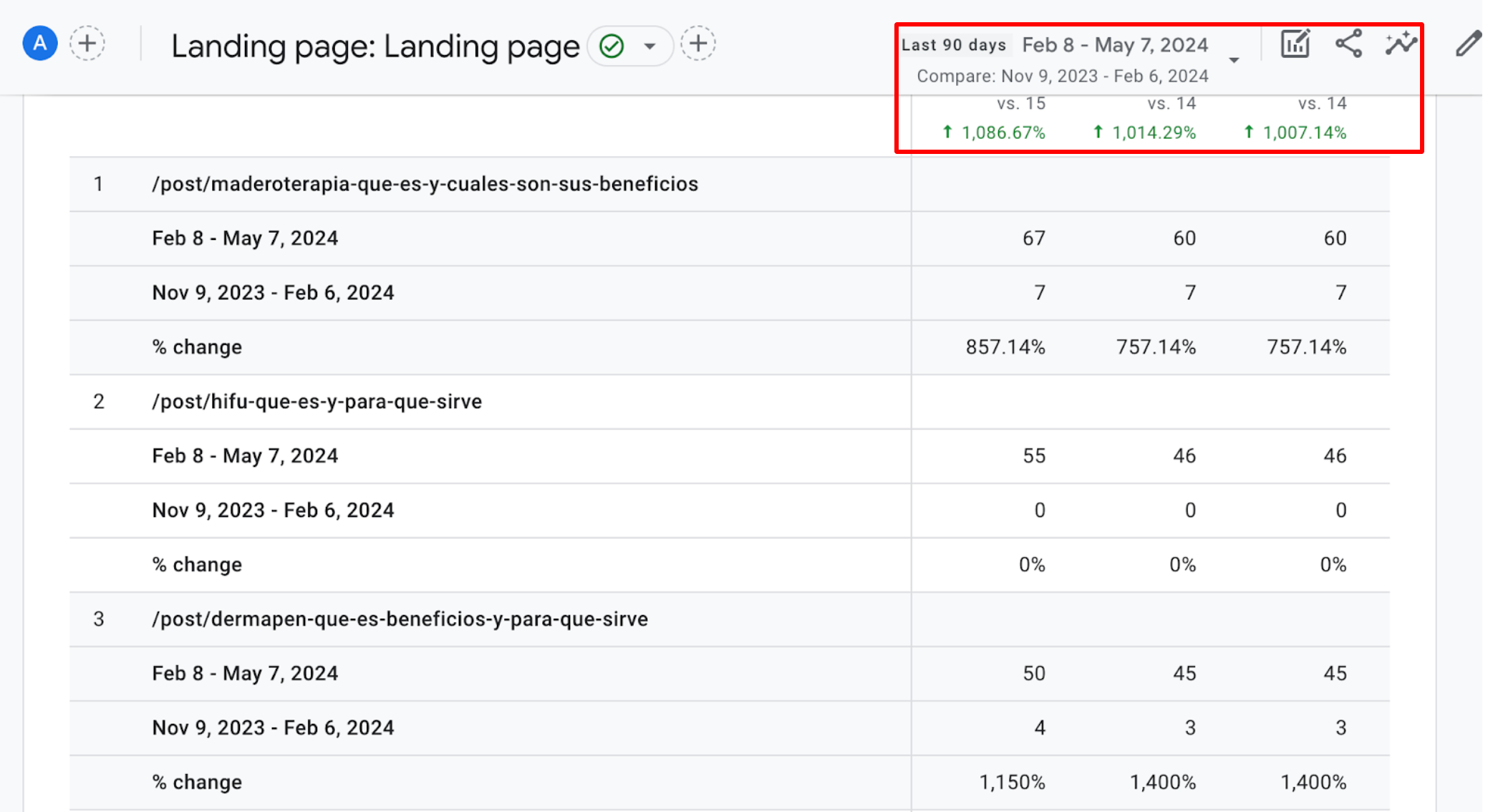Open the arrow beside the checkmark badge

650,45
